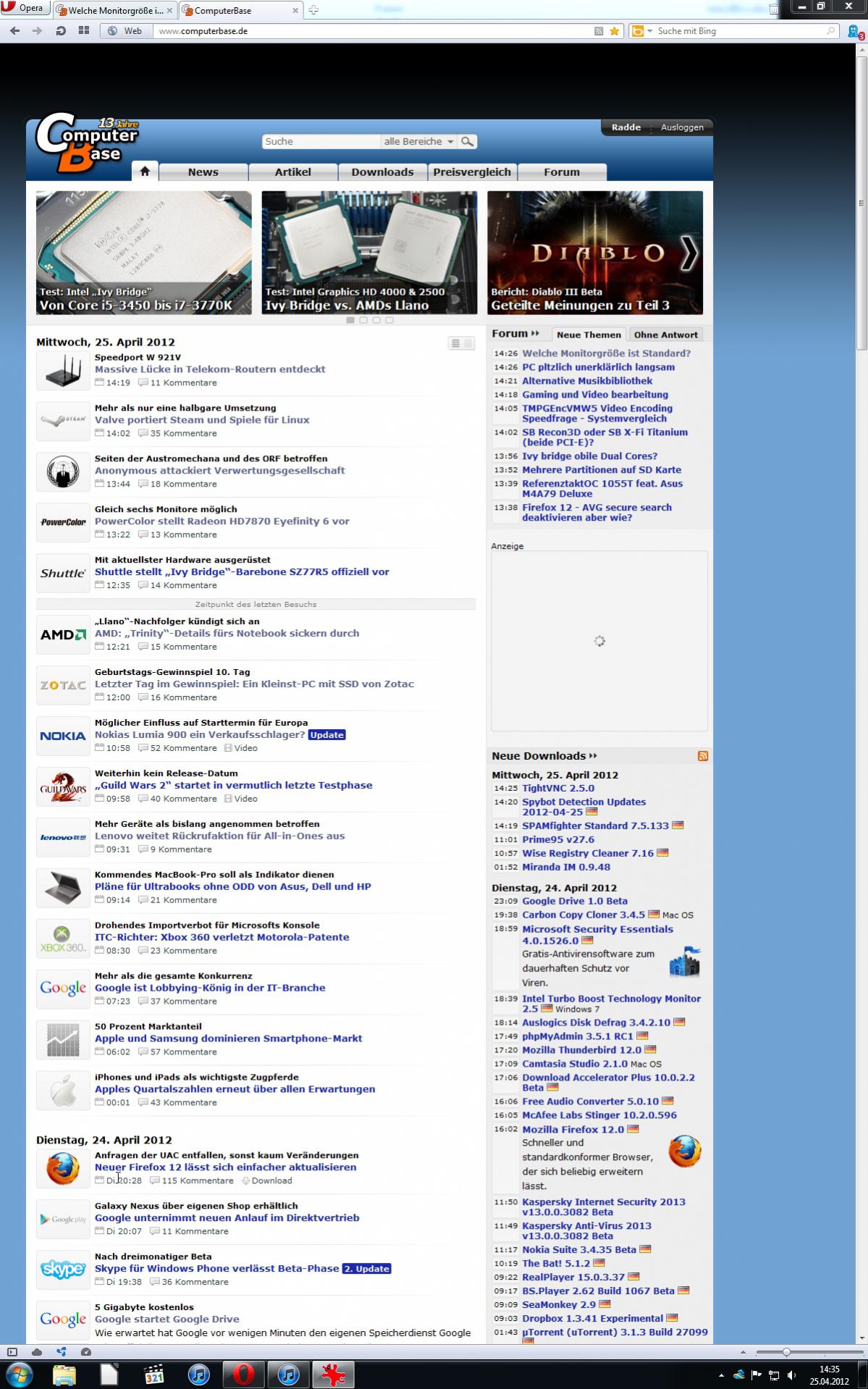Advance carousel with right chevron arrow
Screen dimensions: 868x1389
[688, 253]
